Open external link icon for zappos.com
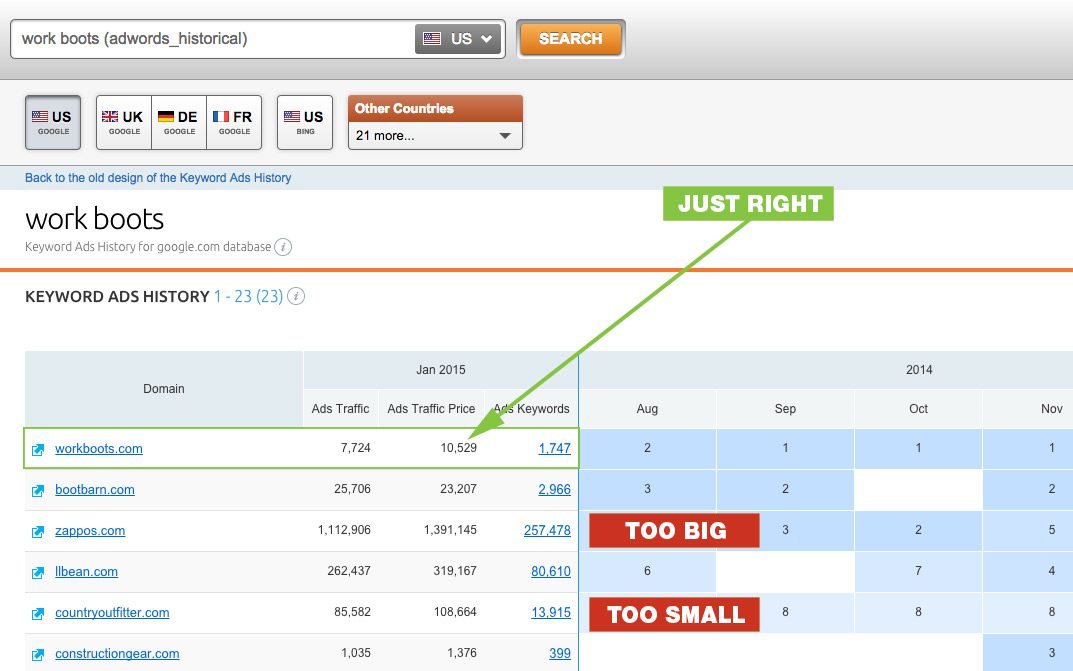 38,531
